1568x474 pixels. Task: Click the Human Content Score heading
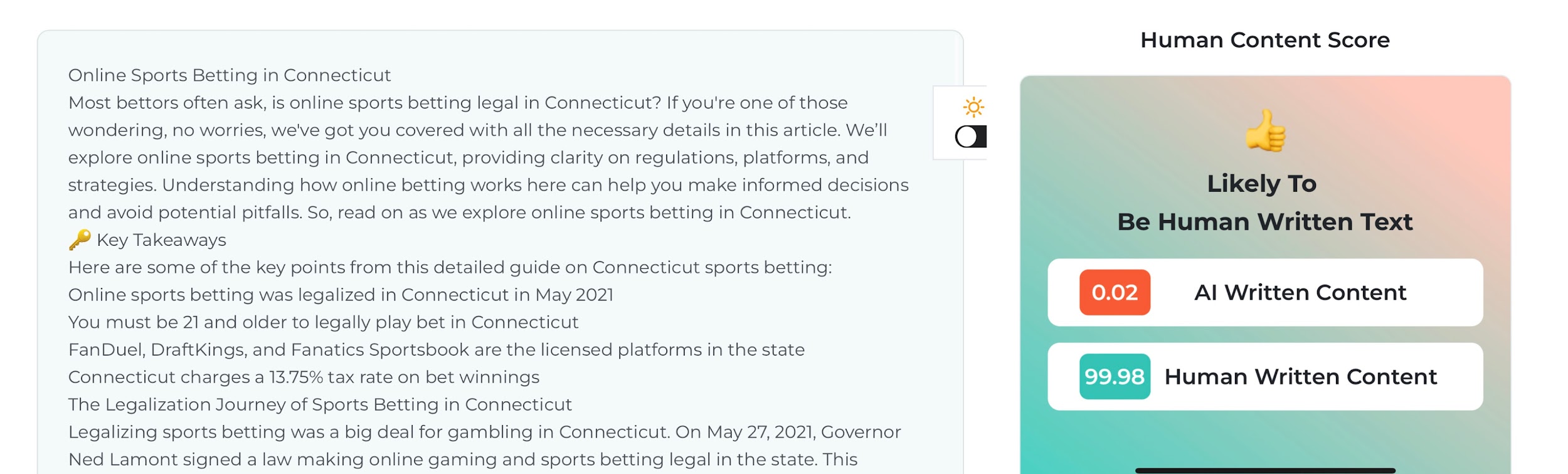1264,40
